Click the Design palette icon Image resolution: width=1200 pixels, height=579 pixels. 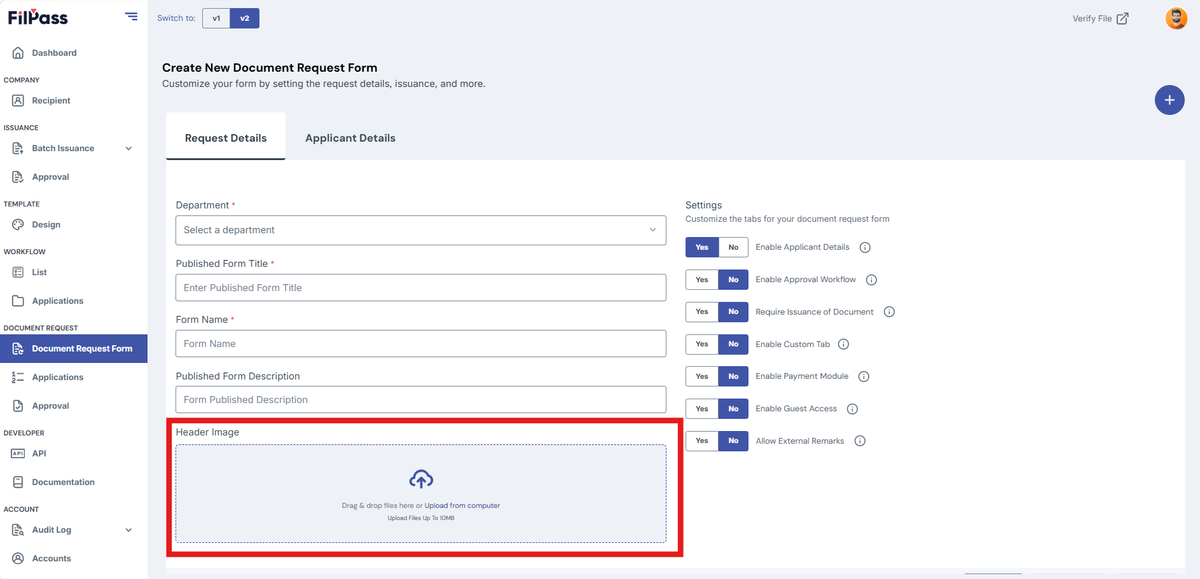18,225
